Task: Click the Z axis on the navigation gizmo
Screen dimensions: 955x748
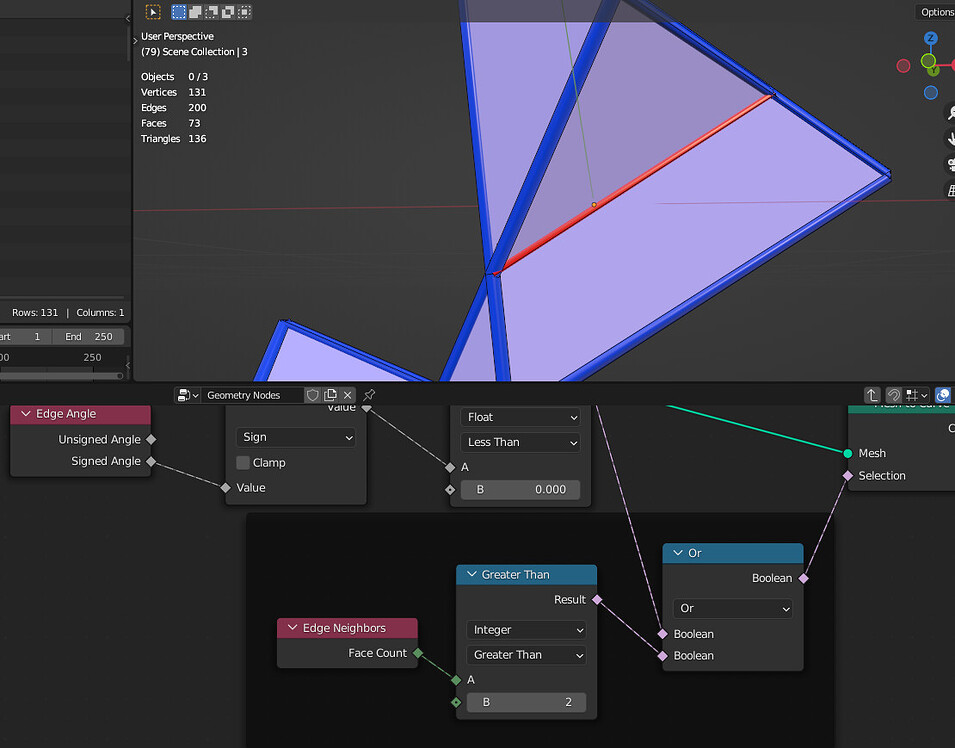Action: tap(931, 38)
